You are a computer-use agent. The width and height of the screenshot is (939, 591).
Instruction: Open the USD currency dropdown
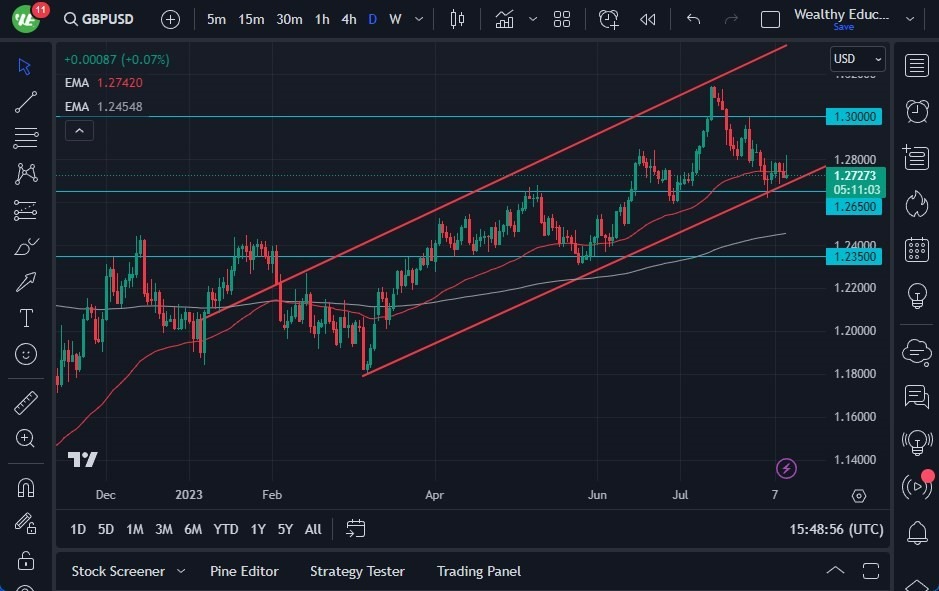click(857, 58)
